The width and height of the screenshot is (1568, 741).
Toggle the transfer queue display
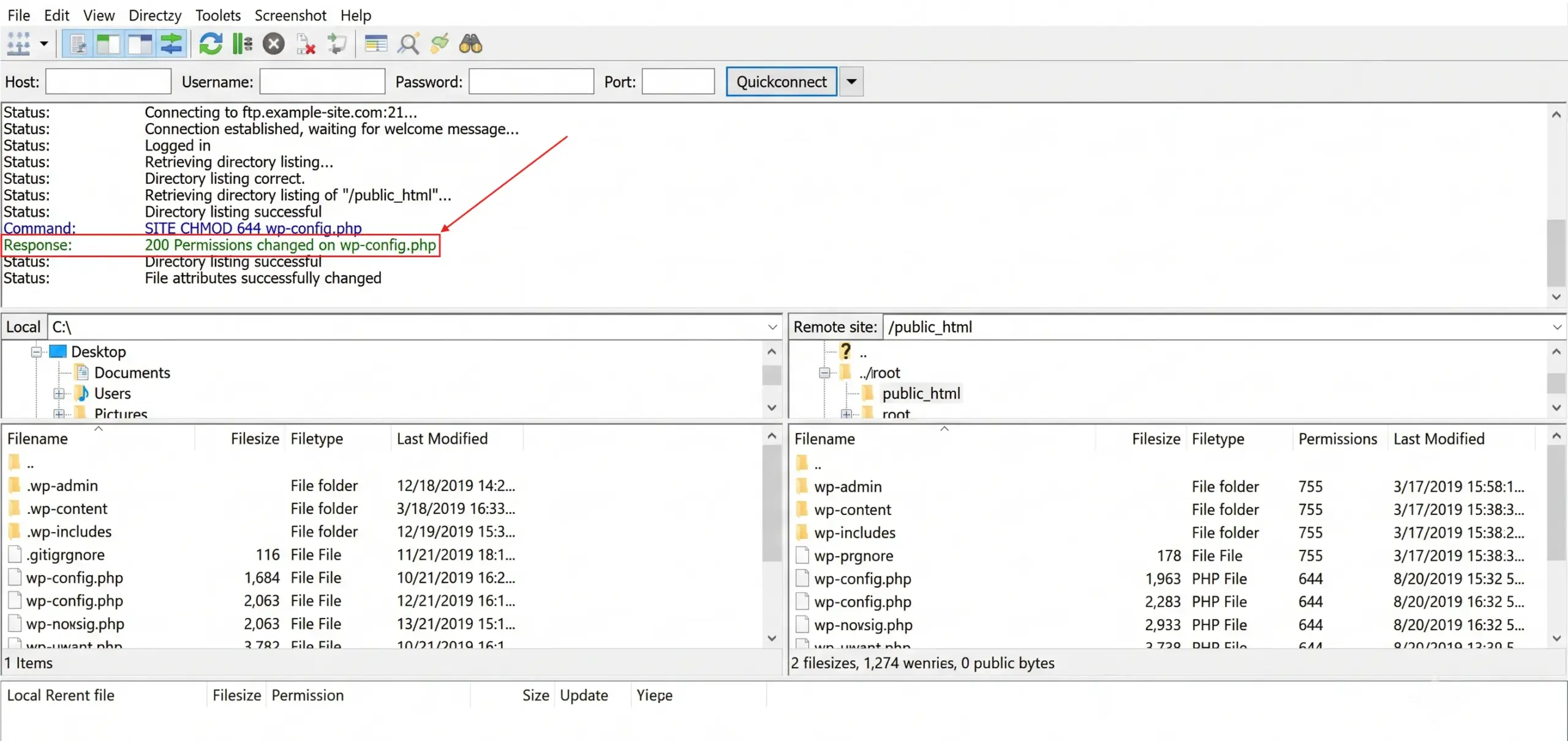pos(171,44)
